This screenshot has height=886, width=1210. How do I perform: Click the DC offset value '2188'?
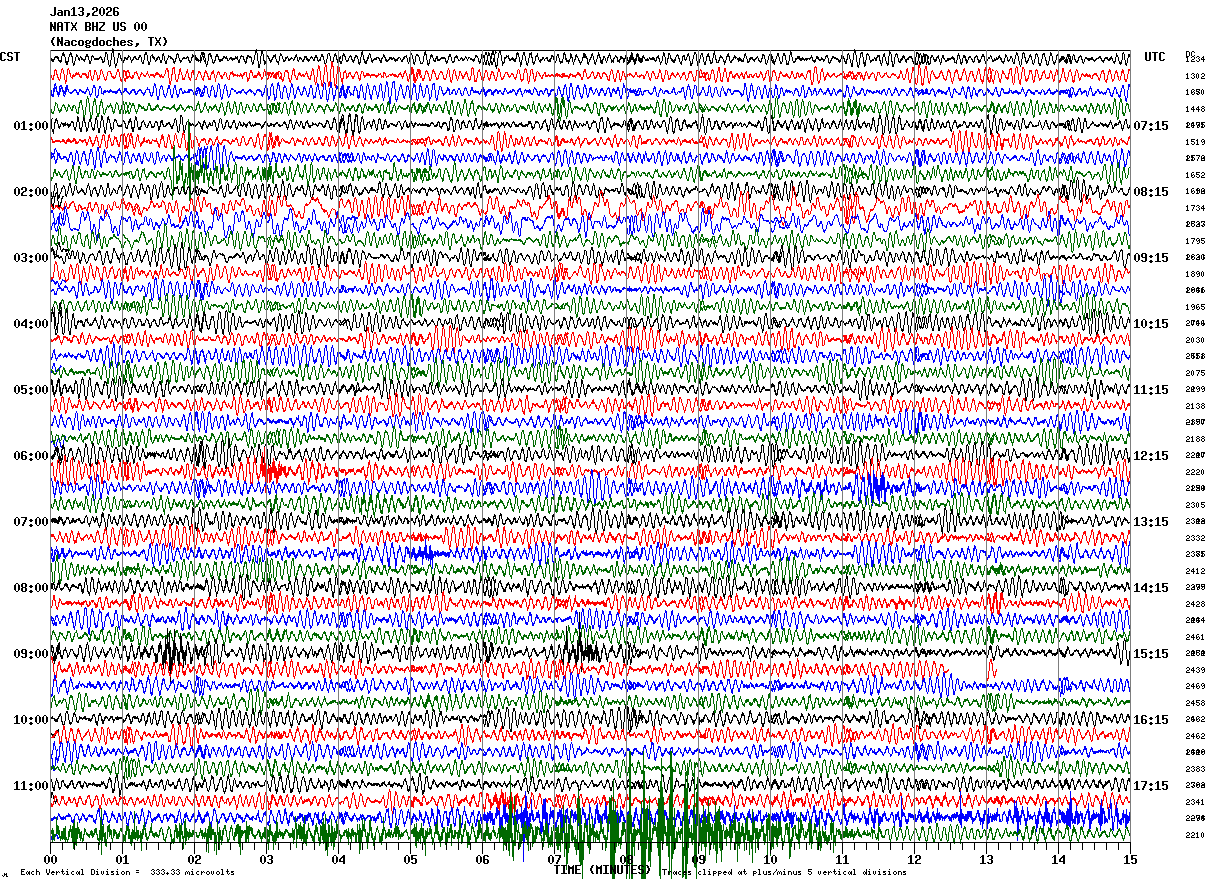tap(1195, 439)
